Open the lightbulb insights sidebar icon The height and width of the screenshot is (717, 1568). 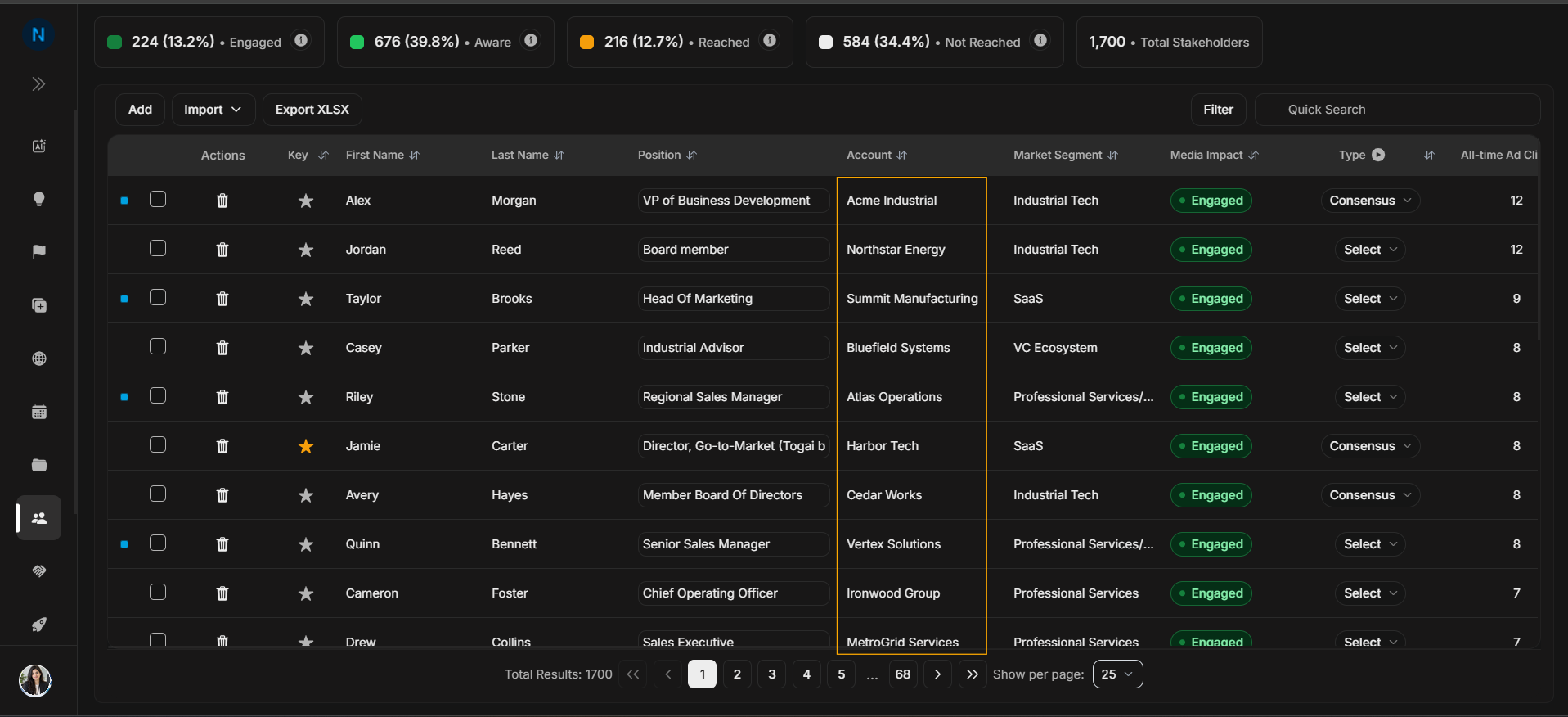[38, 199]
